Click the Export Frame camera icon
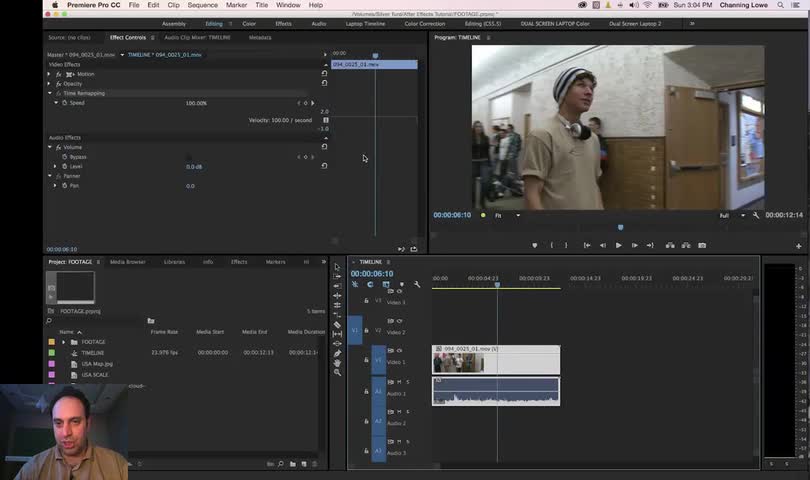Screen dimensions: 810x480 [x=702, y=245]
